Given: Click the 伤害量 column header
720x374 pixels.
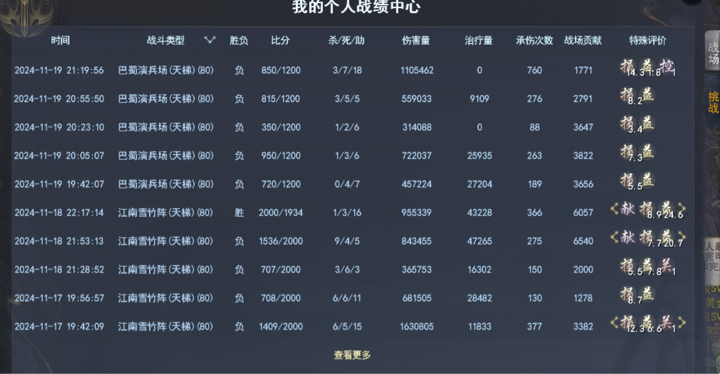Looking at the screenshot, I should pyautogui.click(x=416, y=40).
